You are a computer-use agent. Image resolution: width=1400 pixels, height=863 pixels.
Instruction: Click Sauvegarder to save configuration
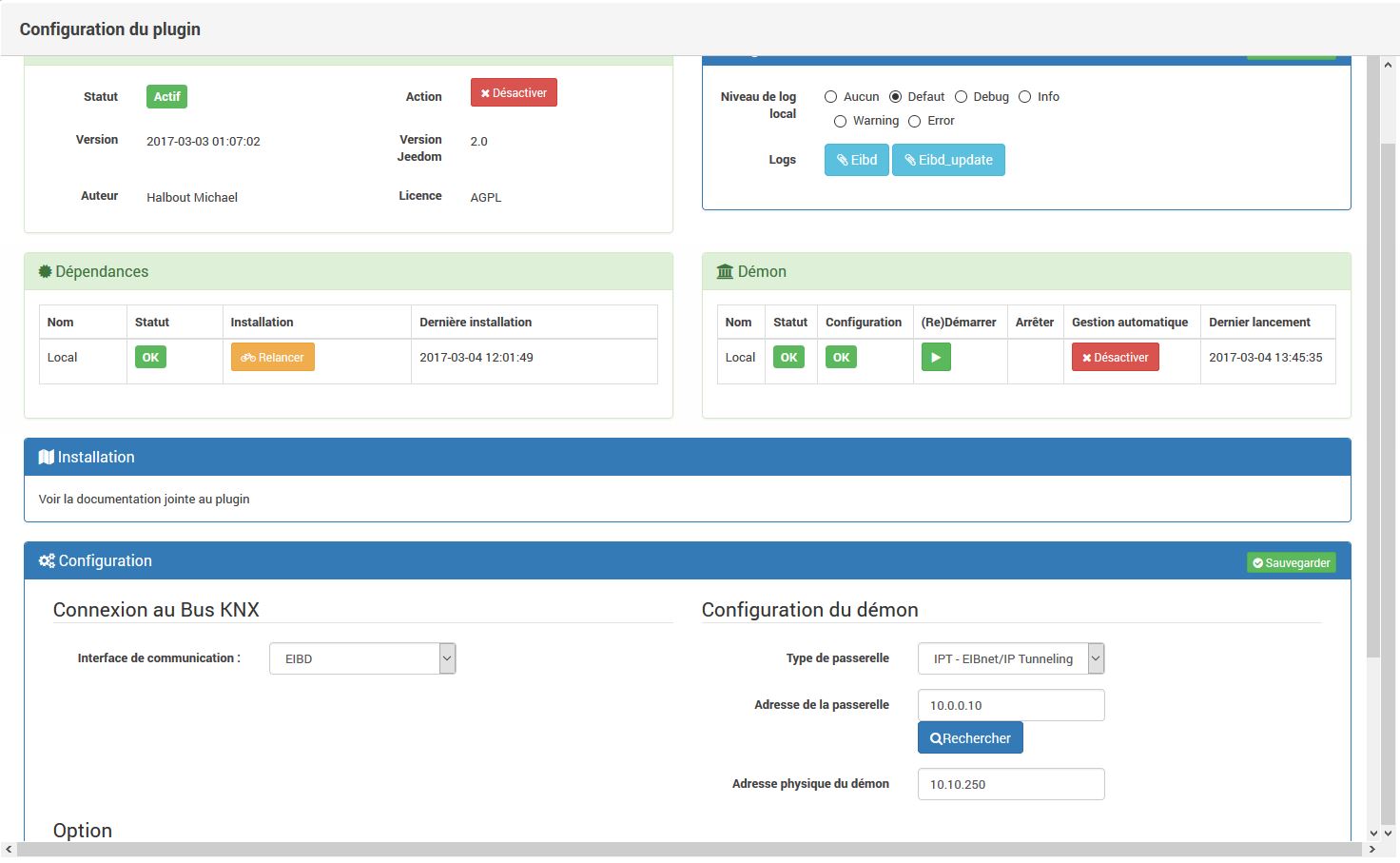coord(1291,563)
